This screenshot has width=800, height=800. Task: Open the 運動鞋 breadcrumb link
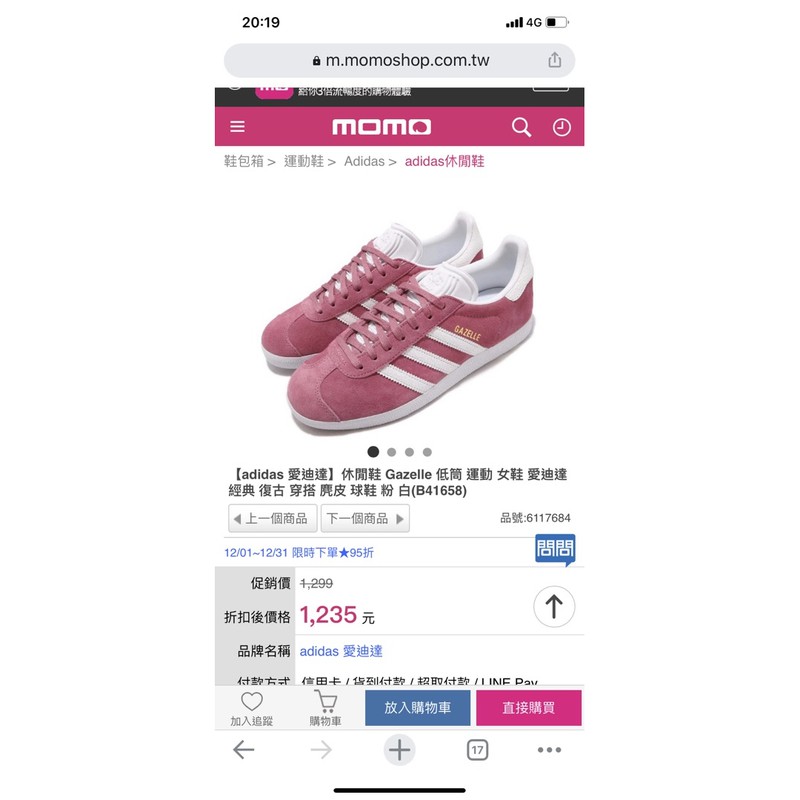[304, 161]
